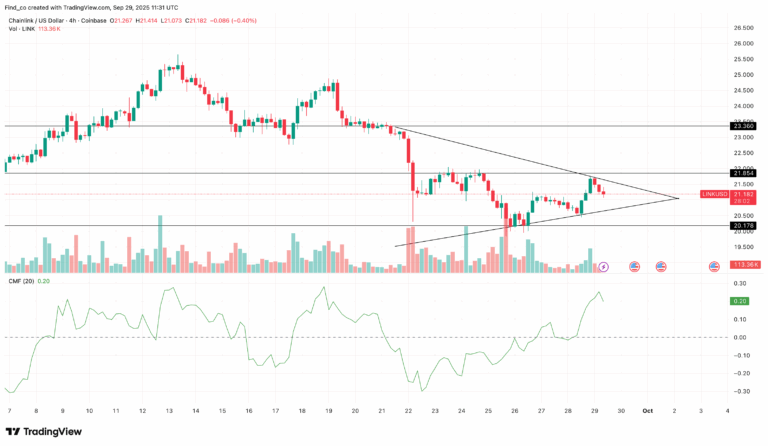Click the green 0.20 CMF value label
This screenshot has width=768, height=446.
pos(742,301)
